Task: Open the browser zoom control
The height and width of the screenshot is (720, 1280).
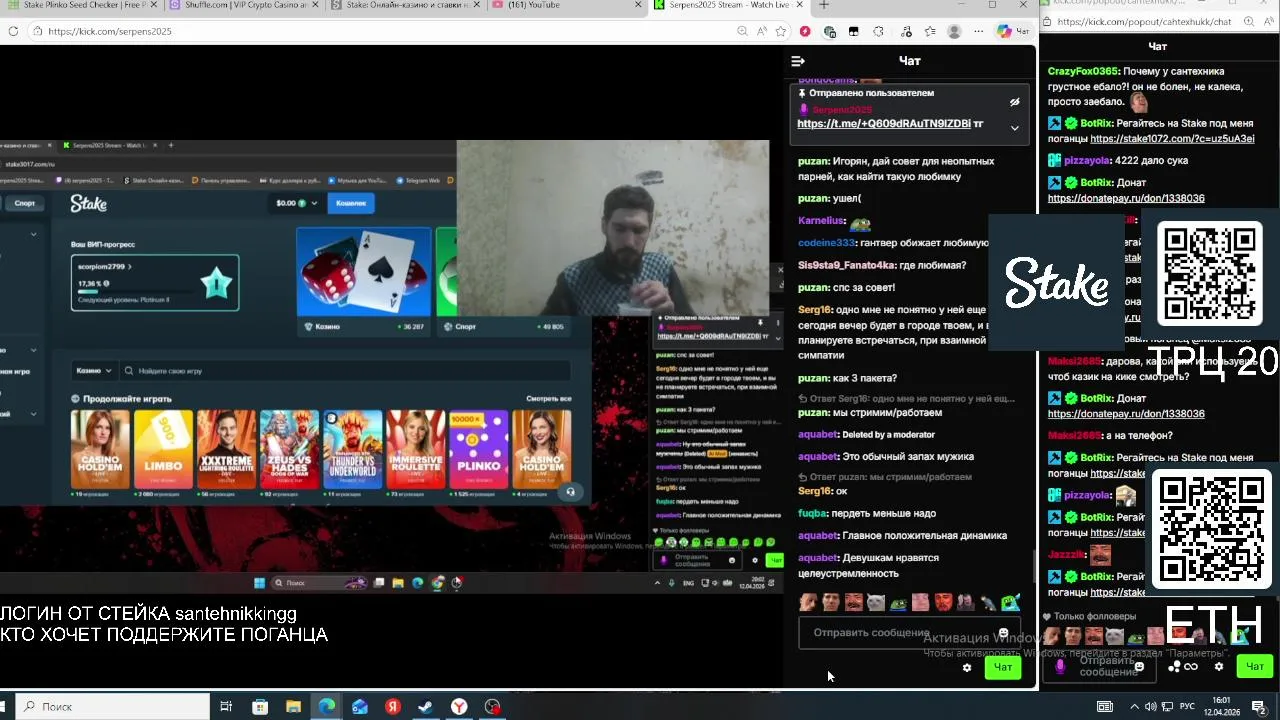Action: click(x=741, y=31)
